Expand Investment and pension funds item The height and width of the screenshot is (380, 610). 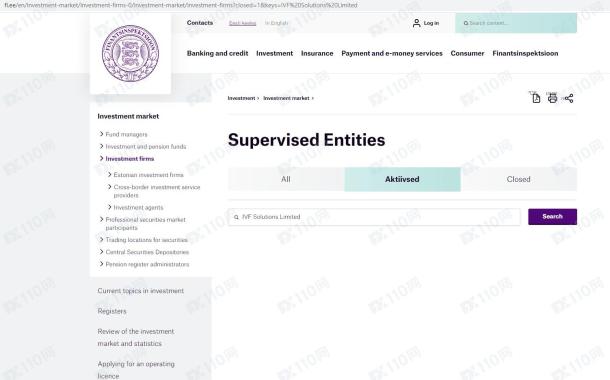[142, 146]
